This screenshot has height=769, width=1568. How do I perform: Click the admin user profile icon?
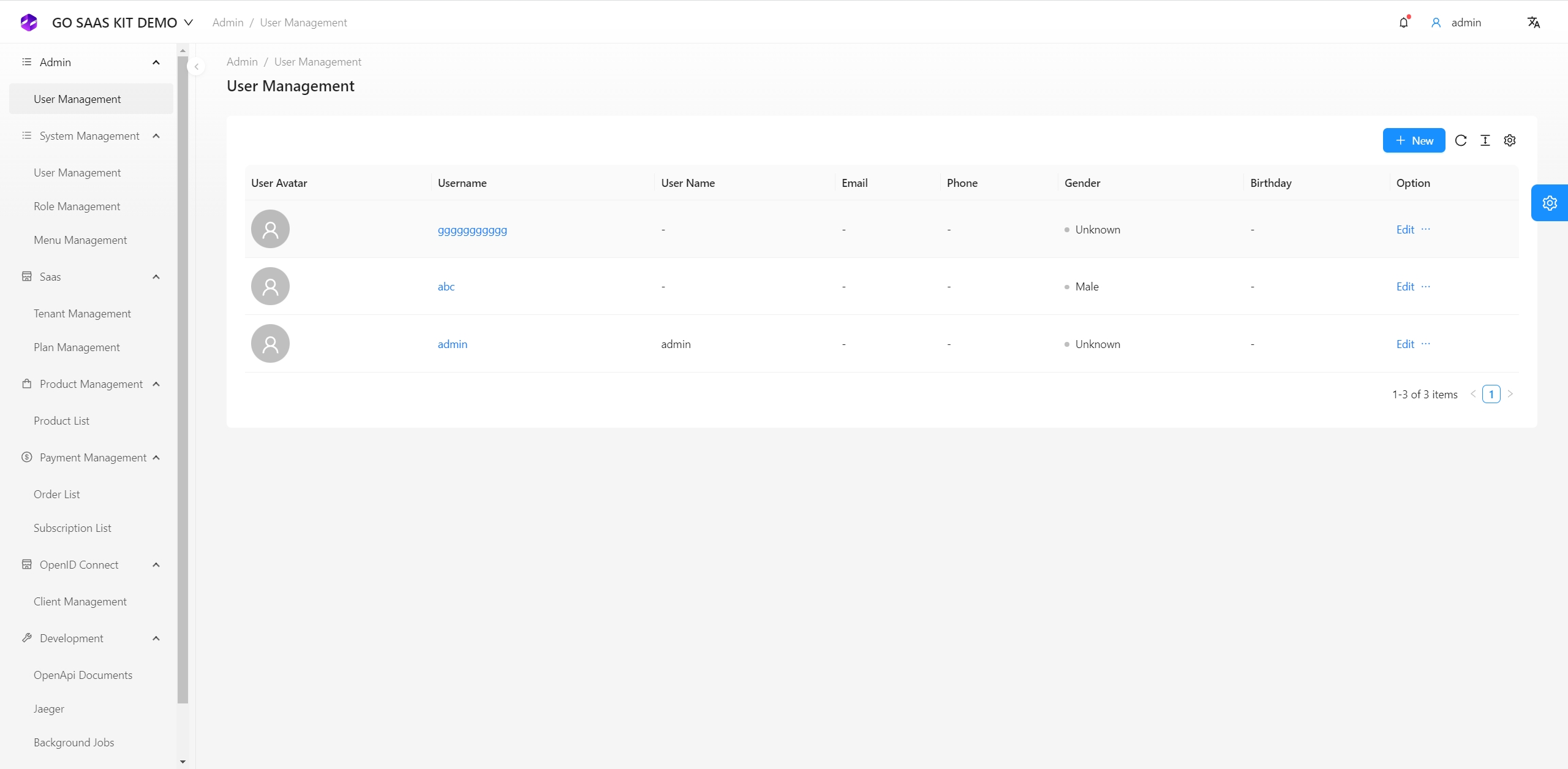point(1436,23)
